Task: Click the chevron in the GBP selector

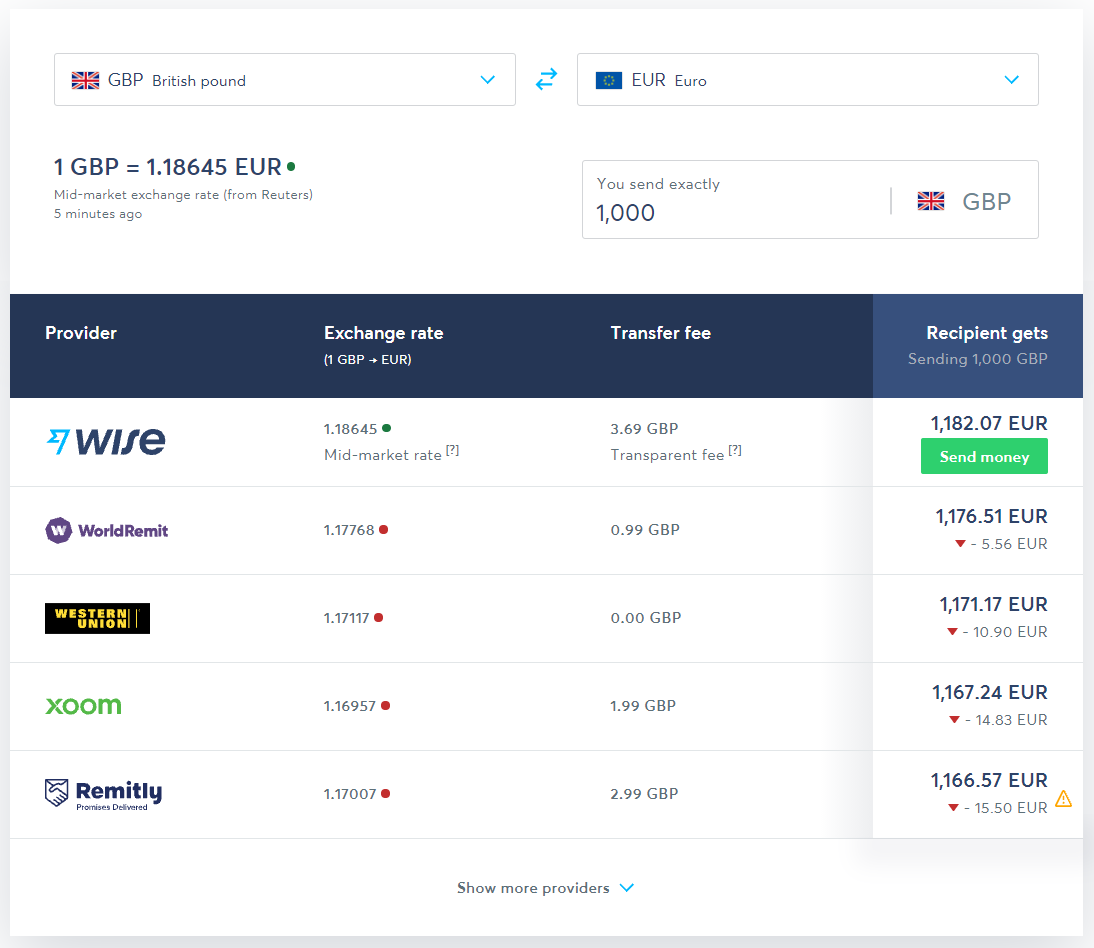Action: click(488, 80)
